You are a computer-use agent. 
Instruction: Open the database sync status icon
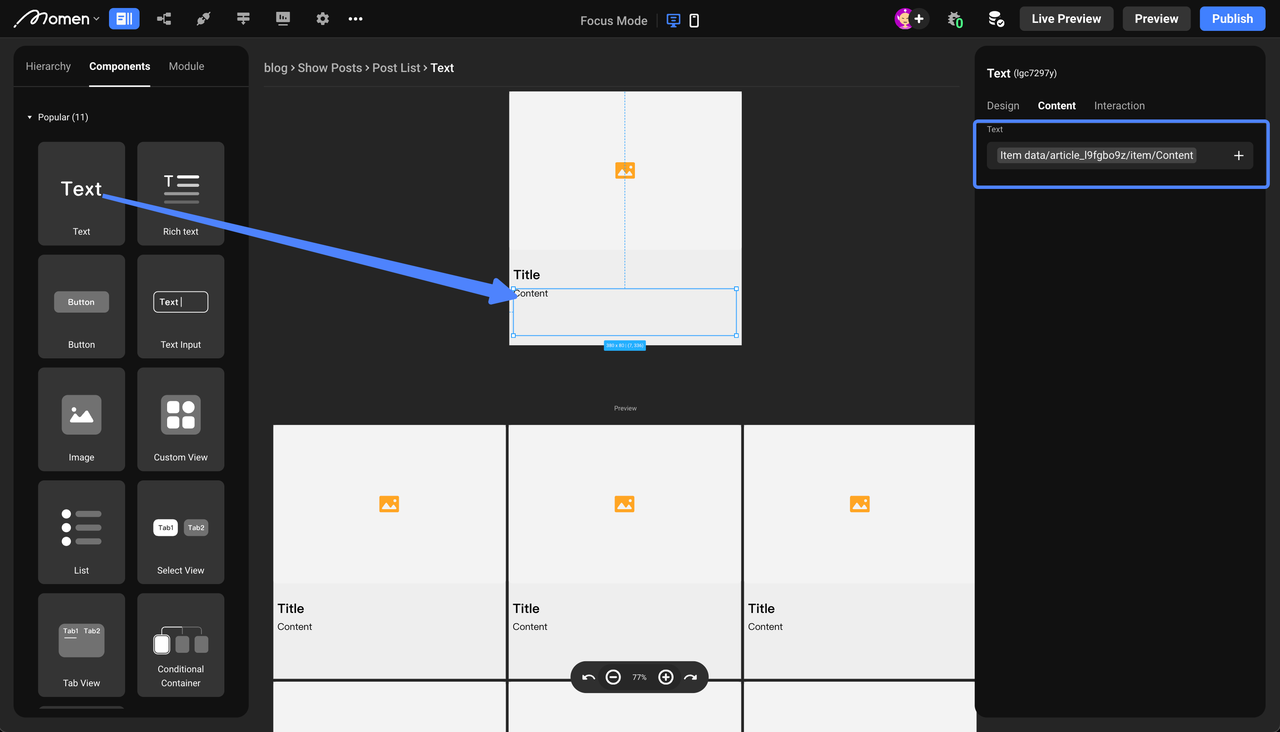coord(995,19)
